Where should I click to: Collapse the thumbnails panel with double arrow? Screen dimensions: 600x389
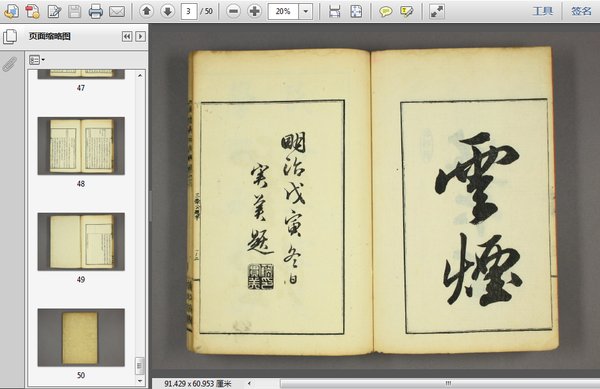pos(127,36)
